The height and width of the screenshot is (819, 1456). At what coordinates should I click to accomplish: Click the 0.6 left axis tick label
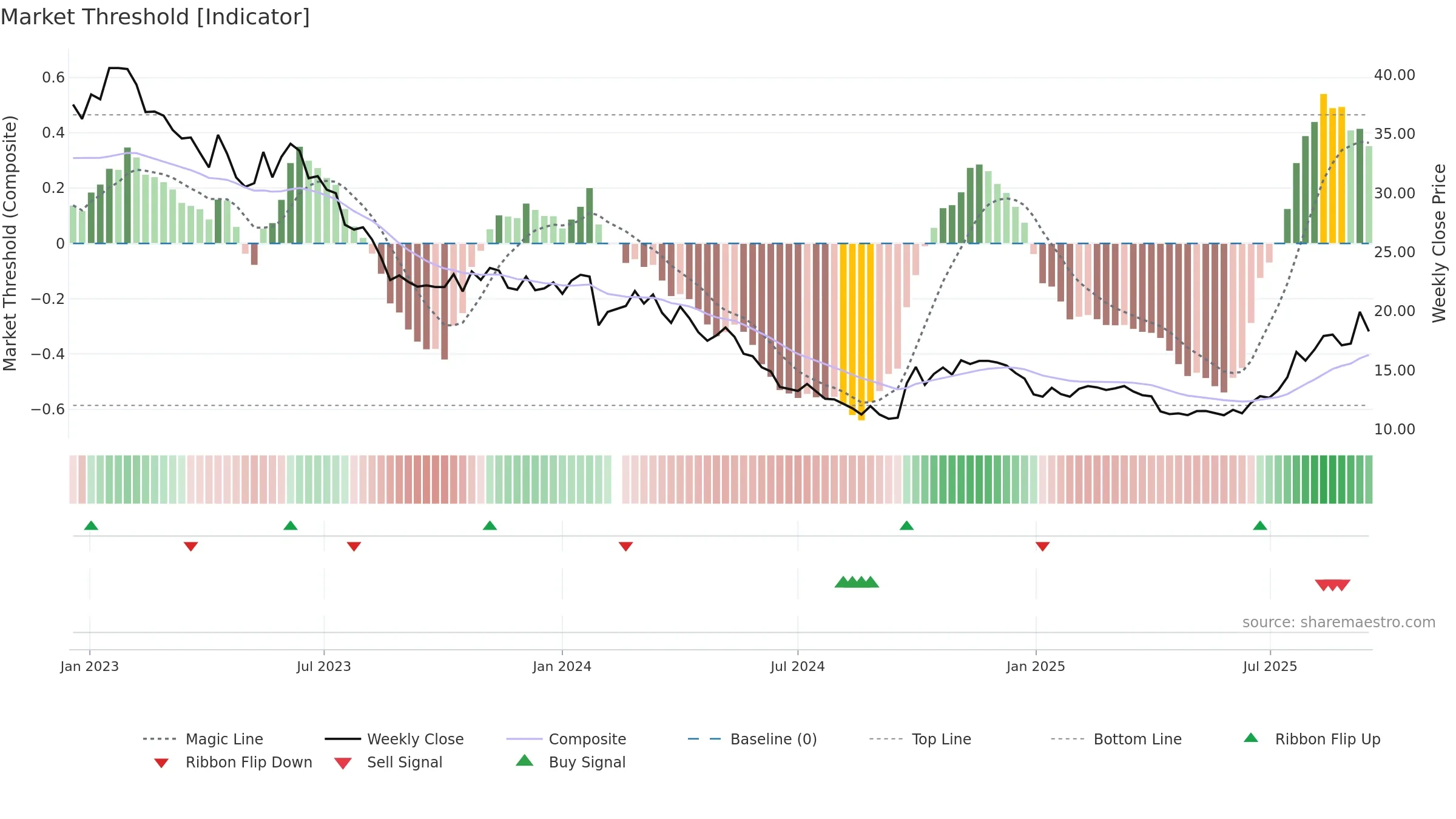[53, 78]
